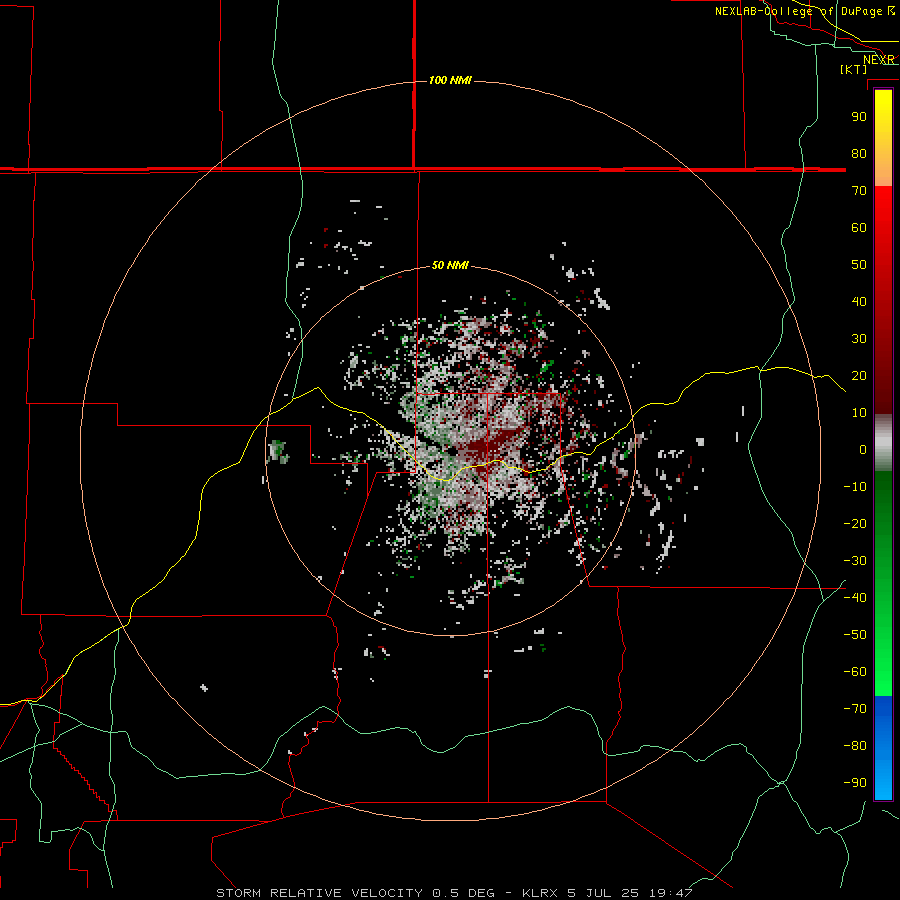Viewport: 900px width, 900px height.
Task: Click the -50 knot scale label
Action: point(855,635)
